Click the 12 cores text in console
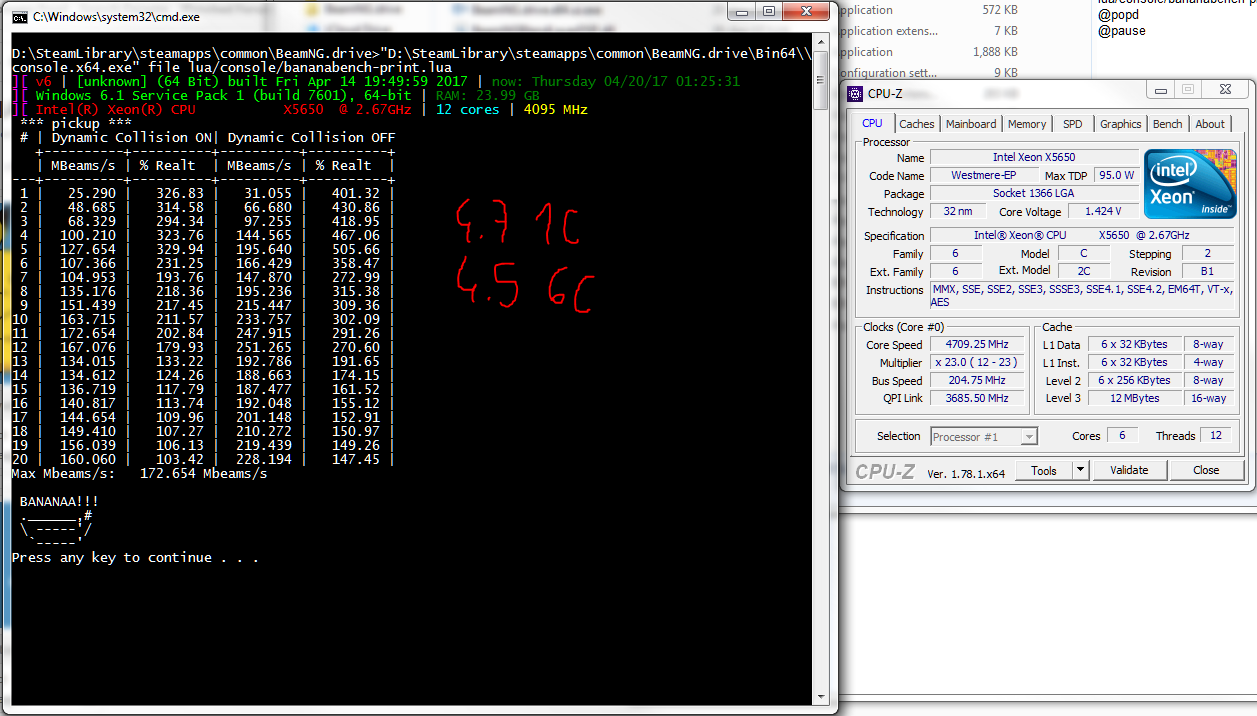This screenshot has width=1257, height=716. coord(467,109)
